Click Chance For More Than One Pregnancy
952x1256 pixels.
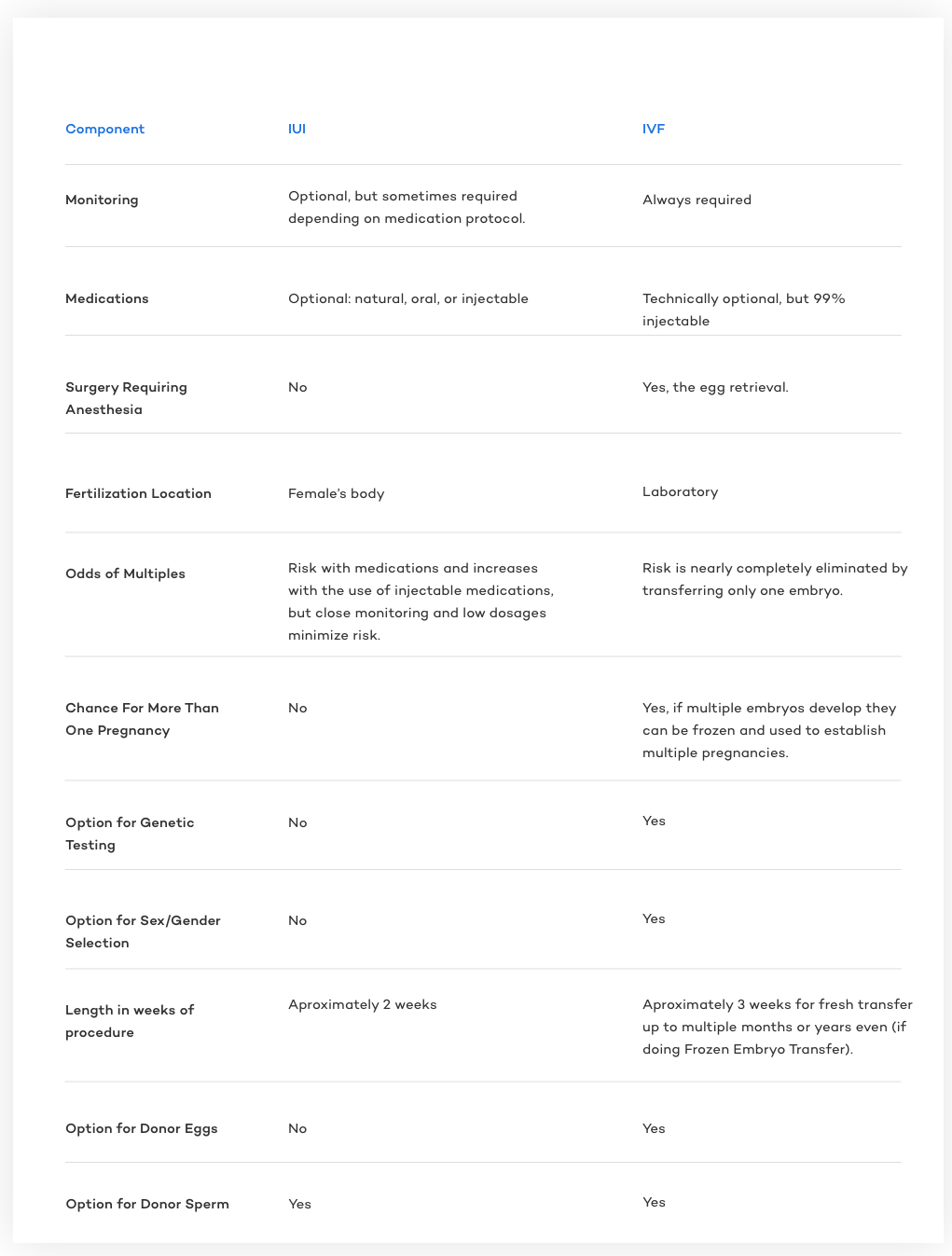tap(142, 719)
